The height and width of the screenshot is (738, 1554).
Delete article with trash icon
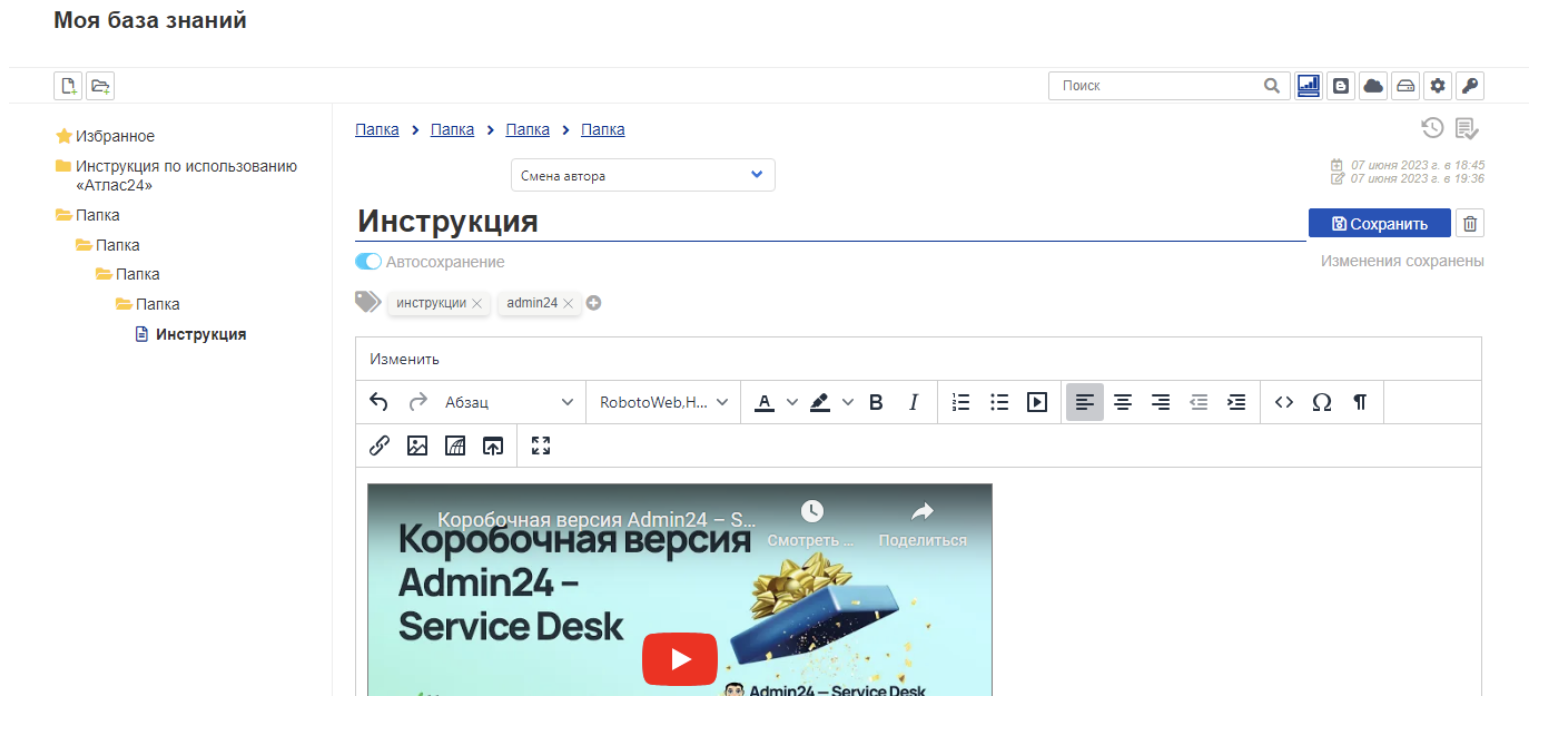pos(1470,223)
